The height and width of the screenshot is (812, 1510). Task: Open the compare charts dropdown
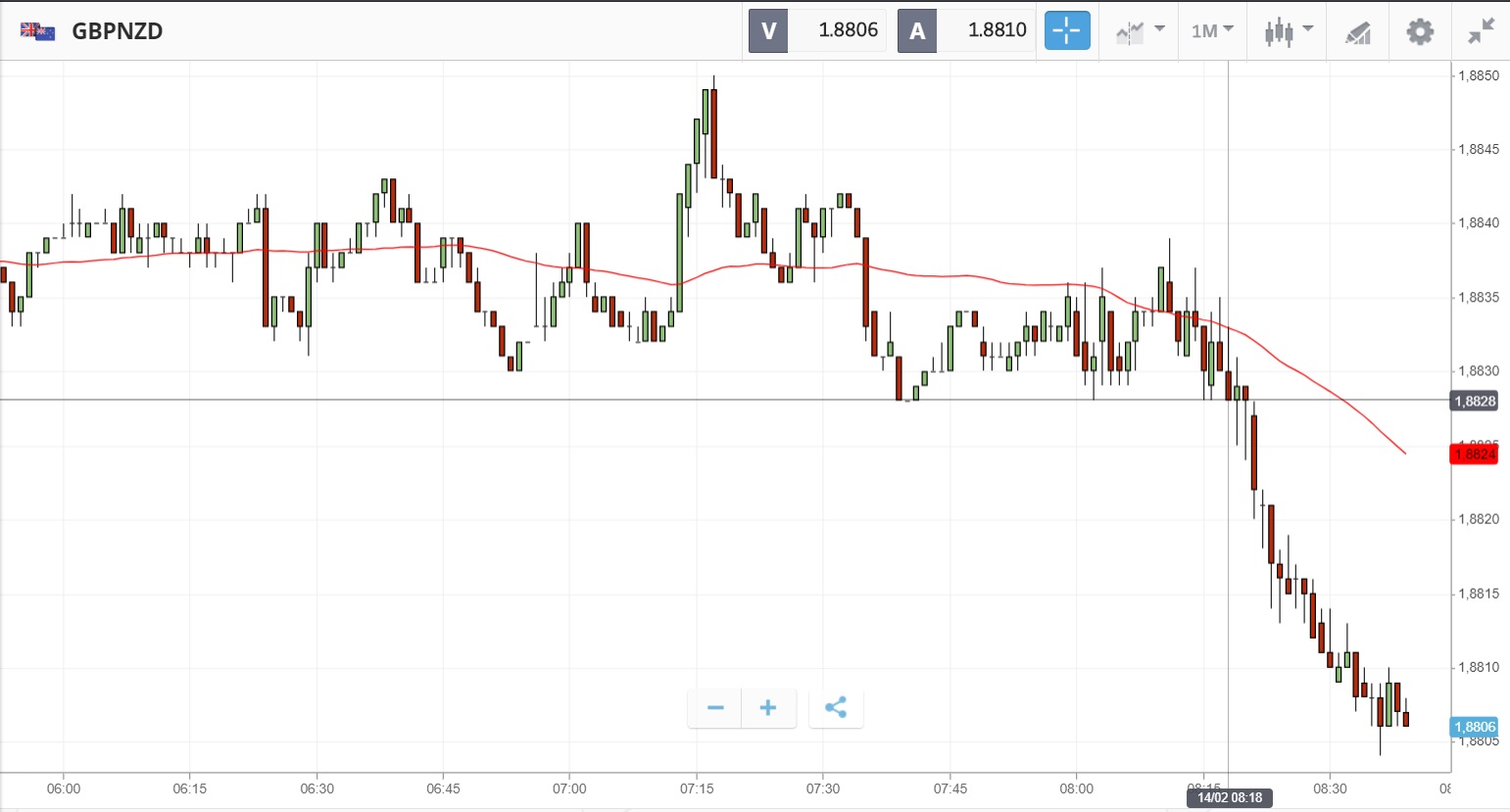pos(1140,31)
